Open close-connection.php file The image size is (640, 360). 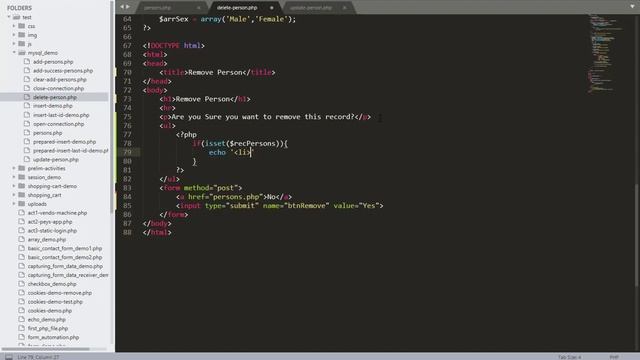pos(58,88)
